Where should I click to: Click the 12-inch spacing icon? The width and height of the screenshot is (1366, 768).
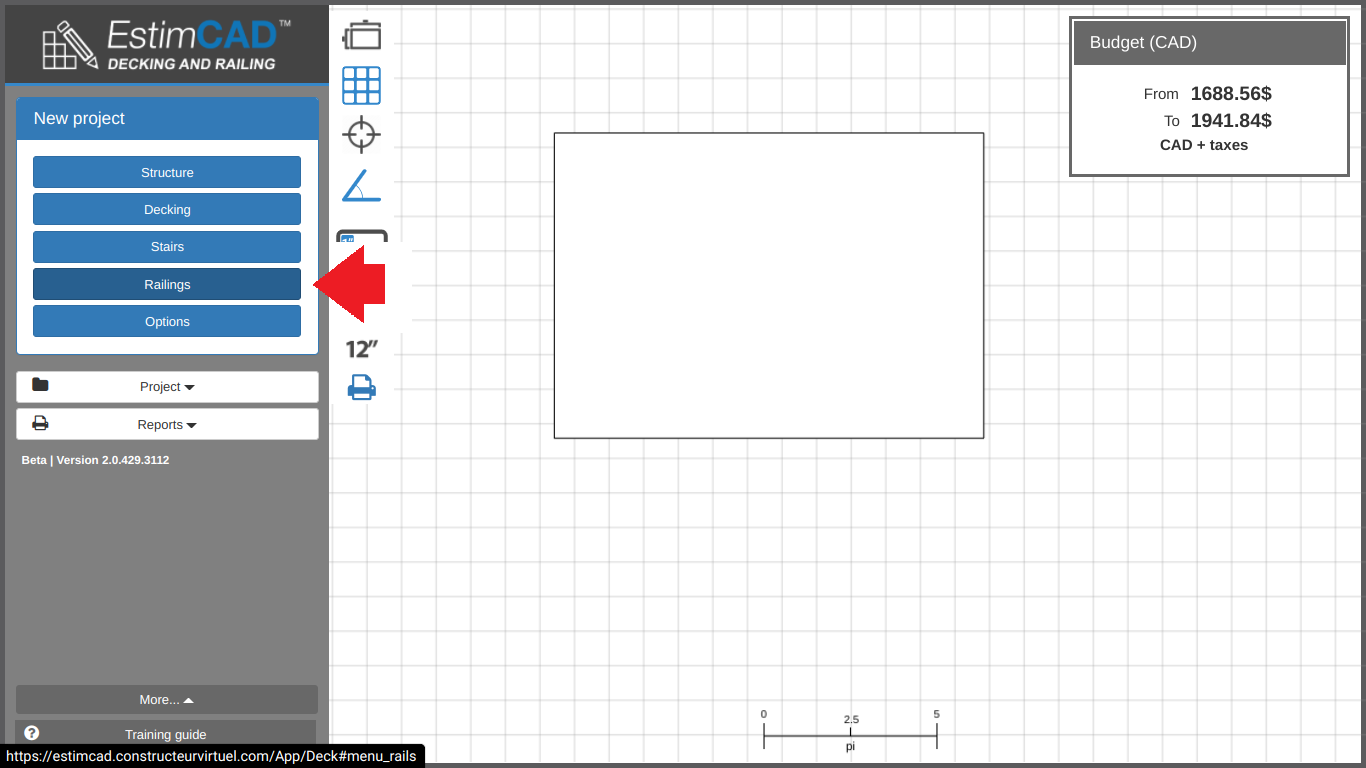[362, 349]
